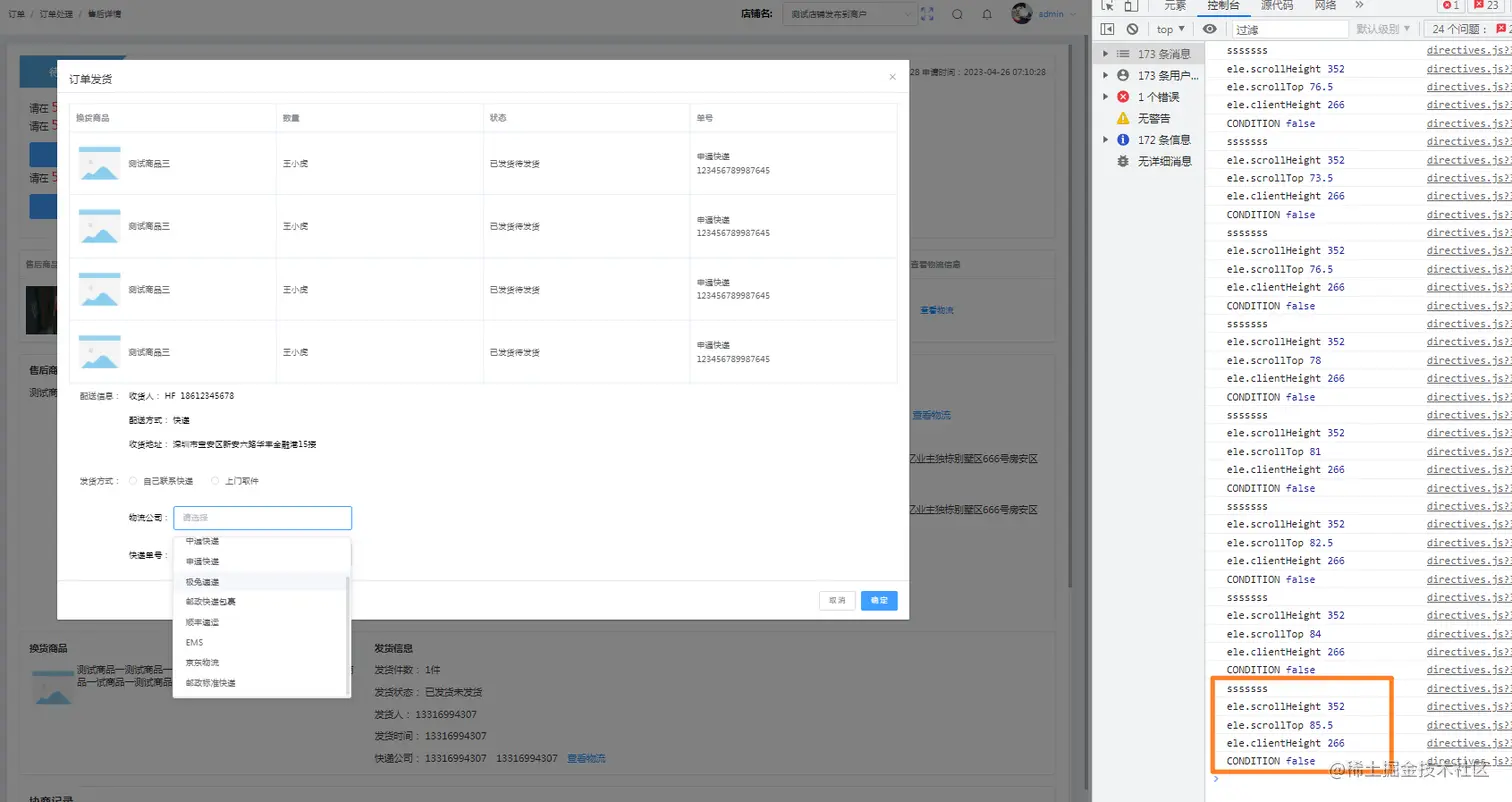The image size is (1512, 802).
Task: Switch to the 控制台 DevTools tab
Action: (1224, 5)
